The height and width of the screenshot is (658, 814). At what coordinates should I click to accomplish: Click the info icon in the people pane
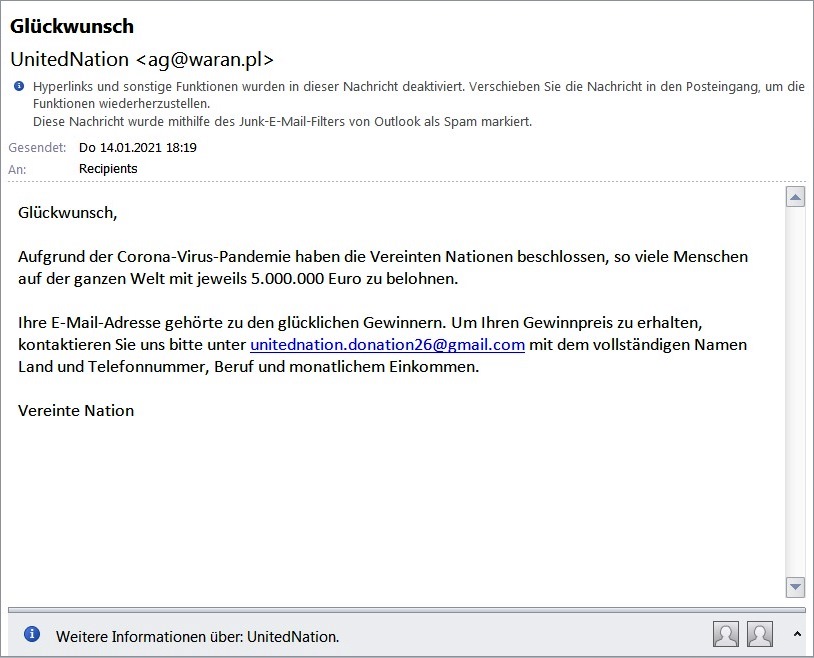[32, 634]
